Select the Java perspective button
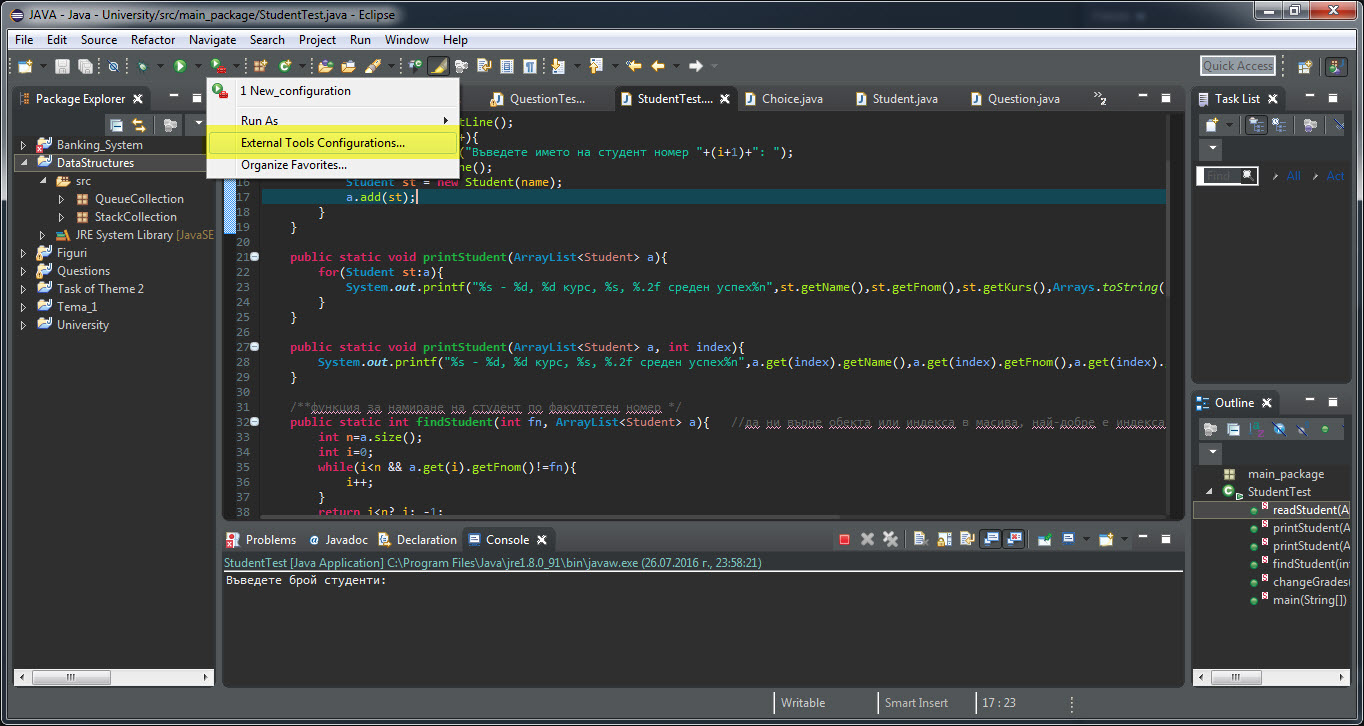The width and height of the screenshot is (1364, 726). pos(1336,67)
